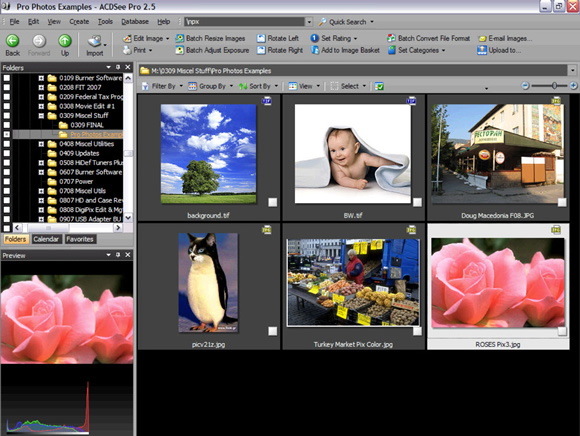Close the Folders pane
This screenshot has width=580, height=436.
point(128,67)
